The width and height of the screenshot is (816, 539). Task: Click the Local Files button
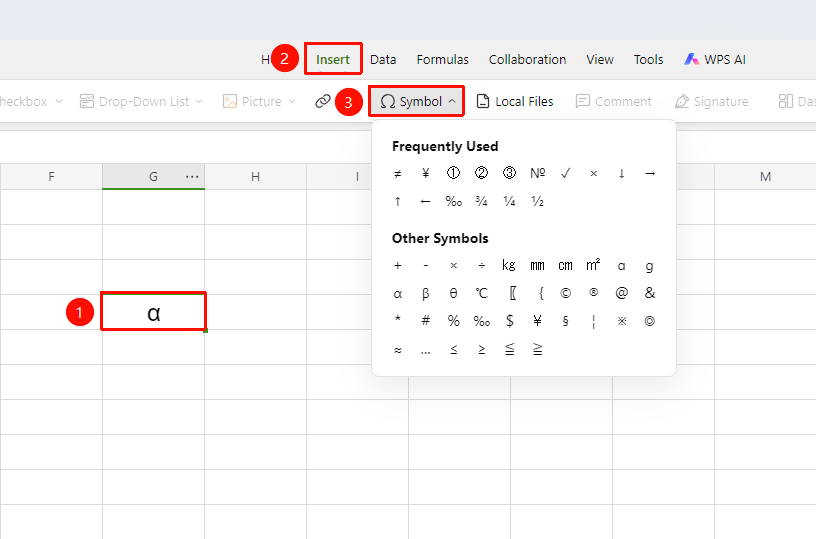[515, 101]
